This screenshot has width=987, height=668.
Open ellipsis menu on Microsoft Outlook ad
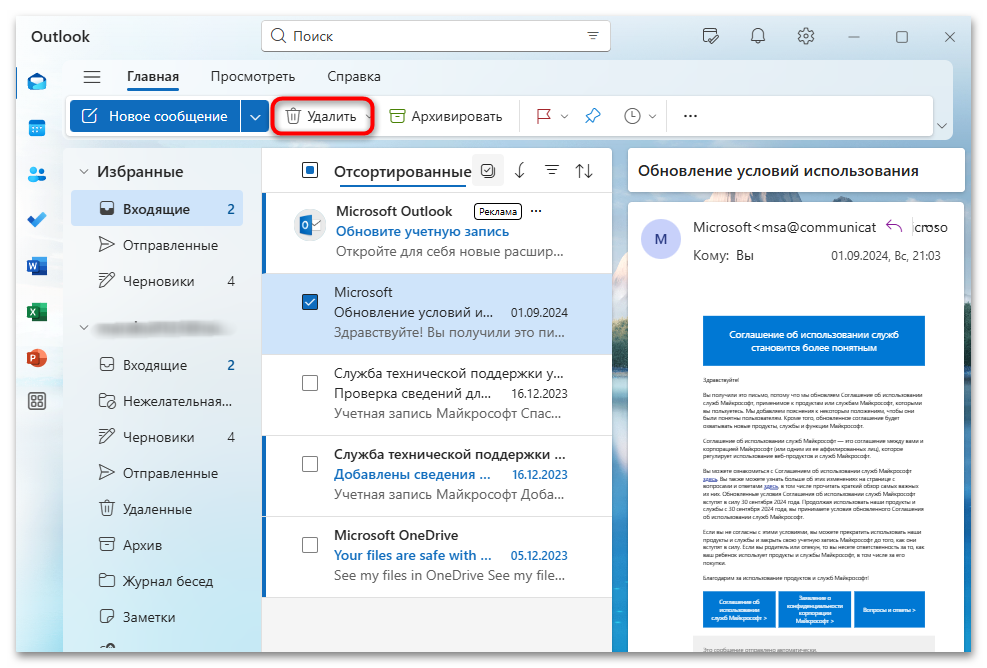coord(536,211)
